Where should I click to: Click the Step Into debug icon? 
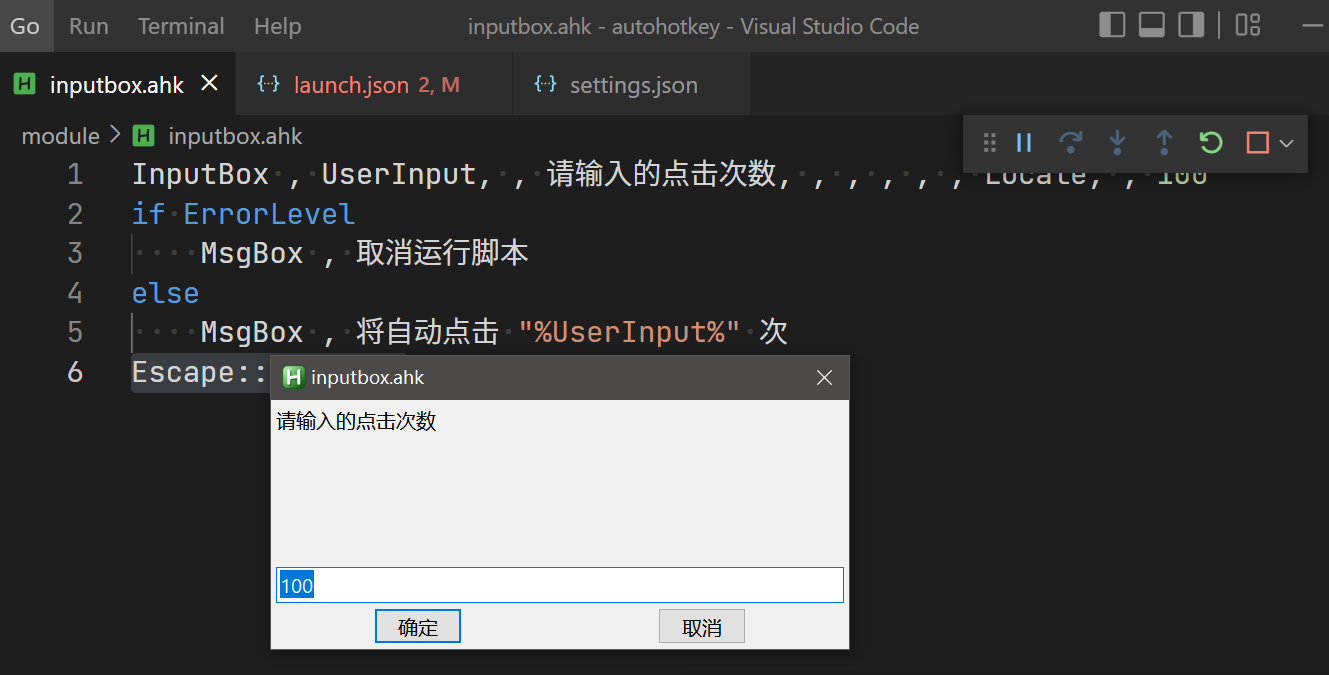[1117, 143]
